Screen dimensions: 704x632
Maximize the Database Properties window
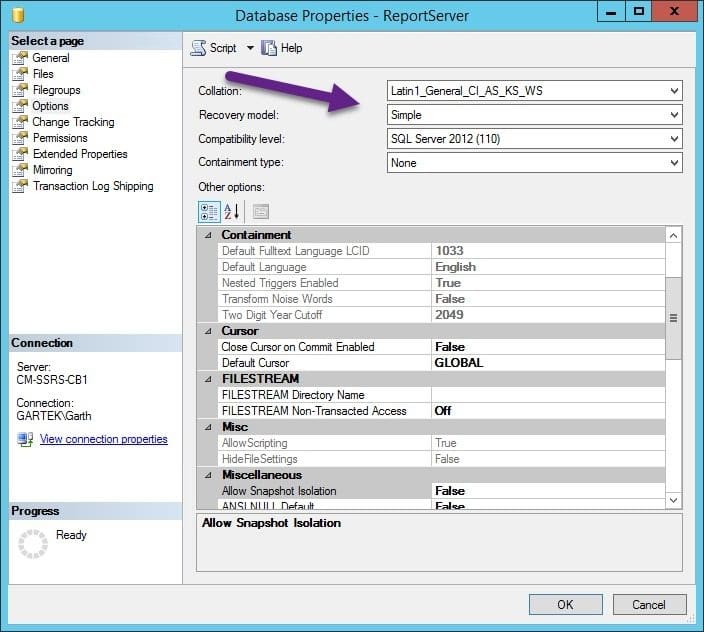click(x=638, y=12)
